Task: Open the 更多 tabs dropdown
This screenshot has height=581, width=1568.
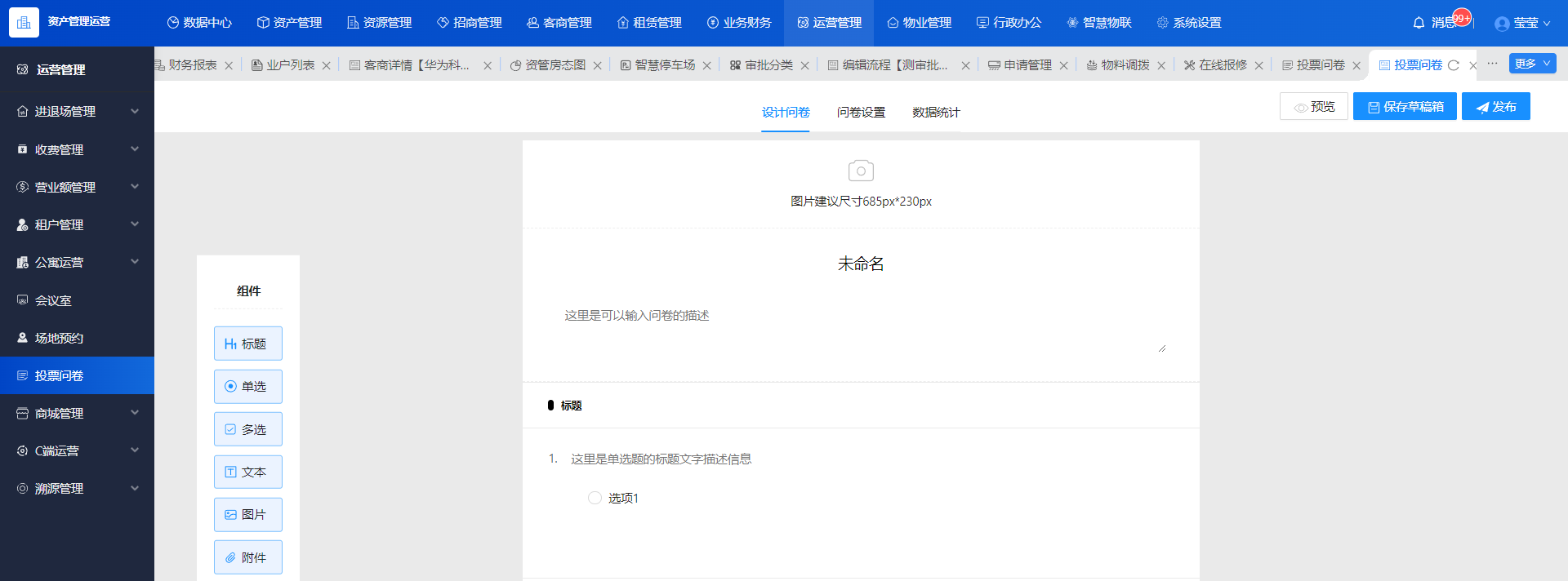Action: [1532, 64]
